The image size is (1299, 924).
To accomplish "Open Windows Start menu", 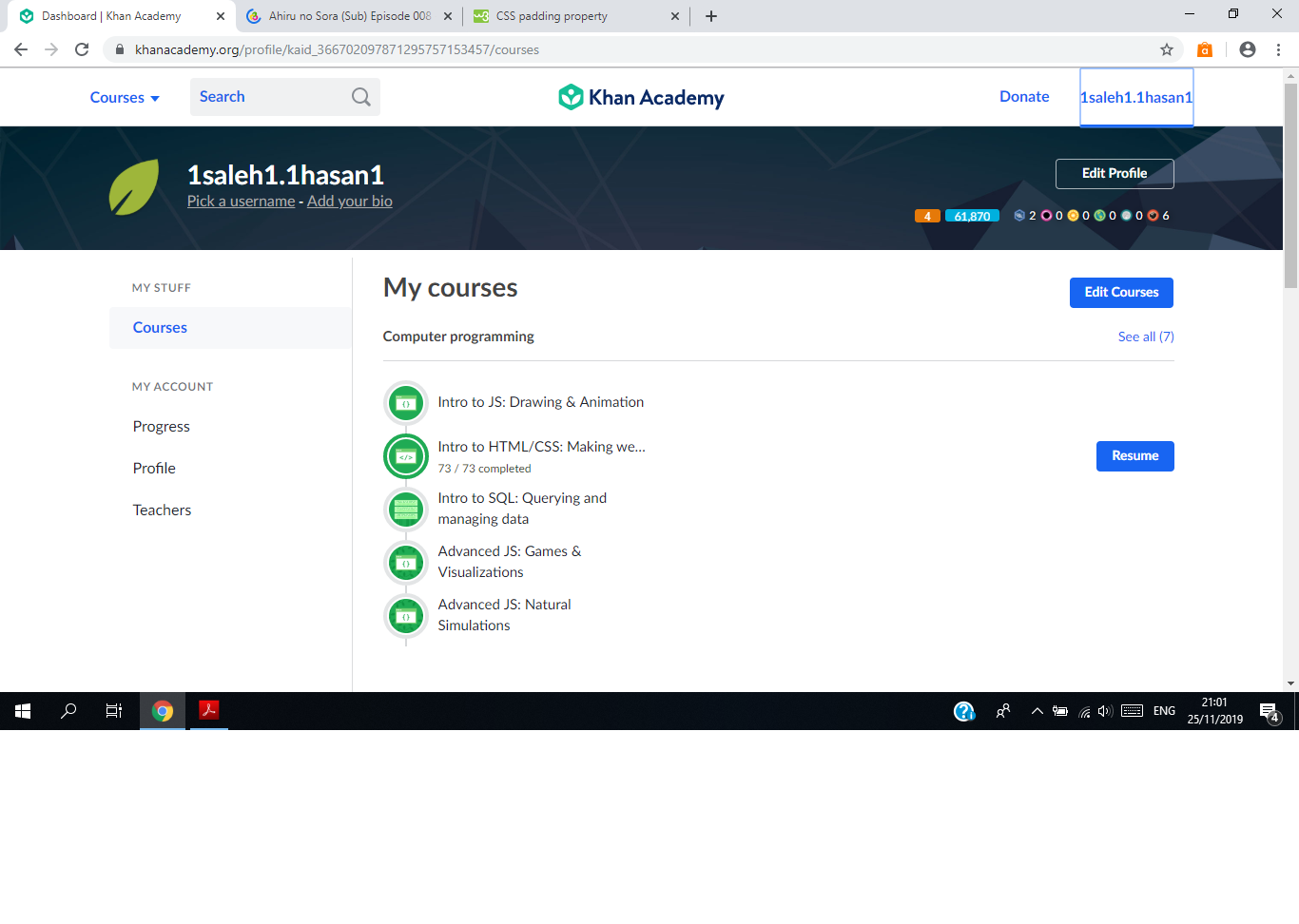I will (23, 711).
